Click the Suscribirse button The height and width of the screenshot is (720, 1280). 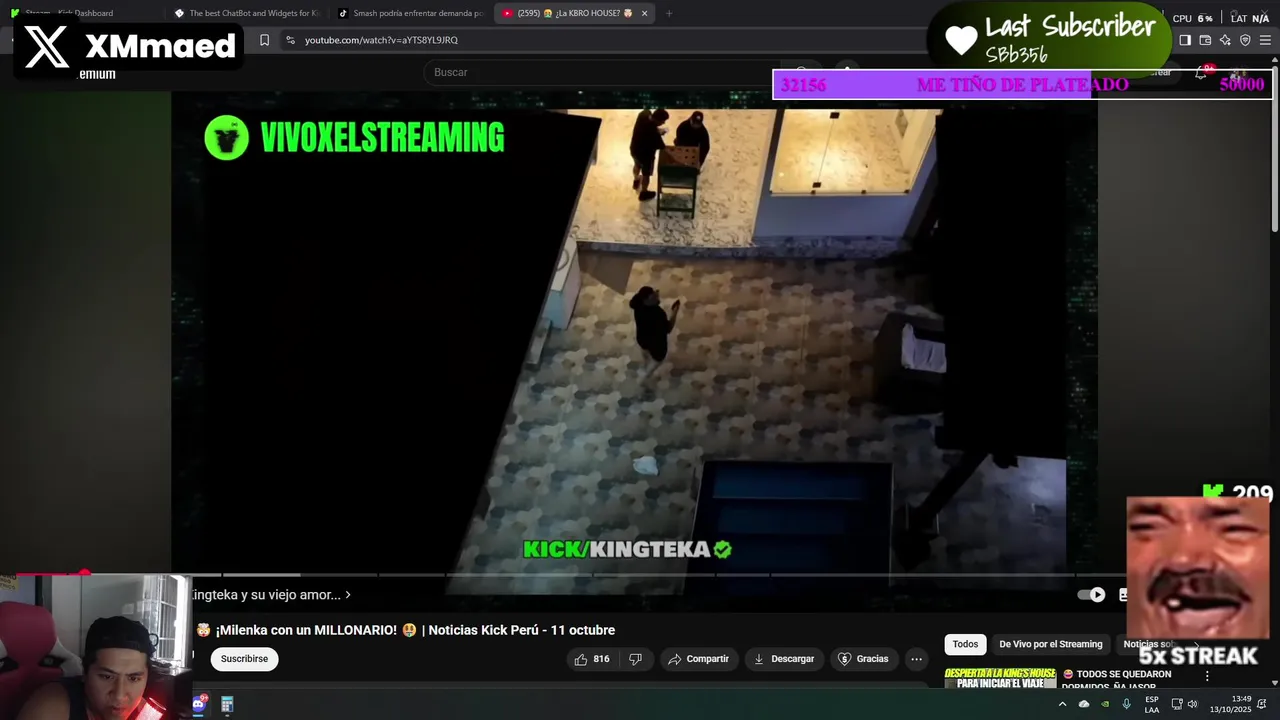(x=244, y=659)
